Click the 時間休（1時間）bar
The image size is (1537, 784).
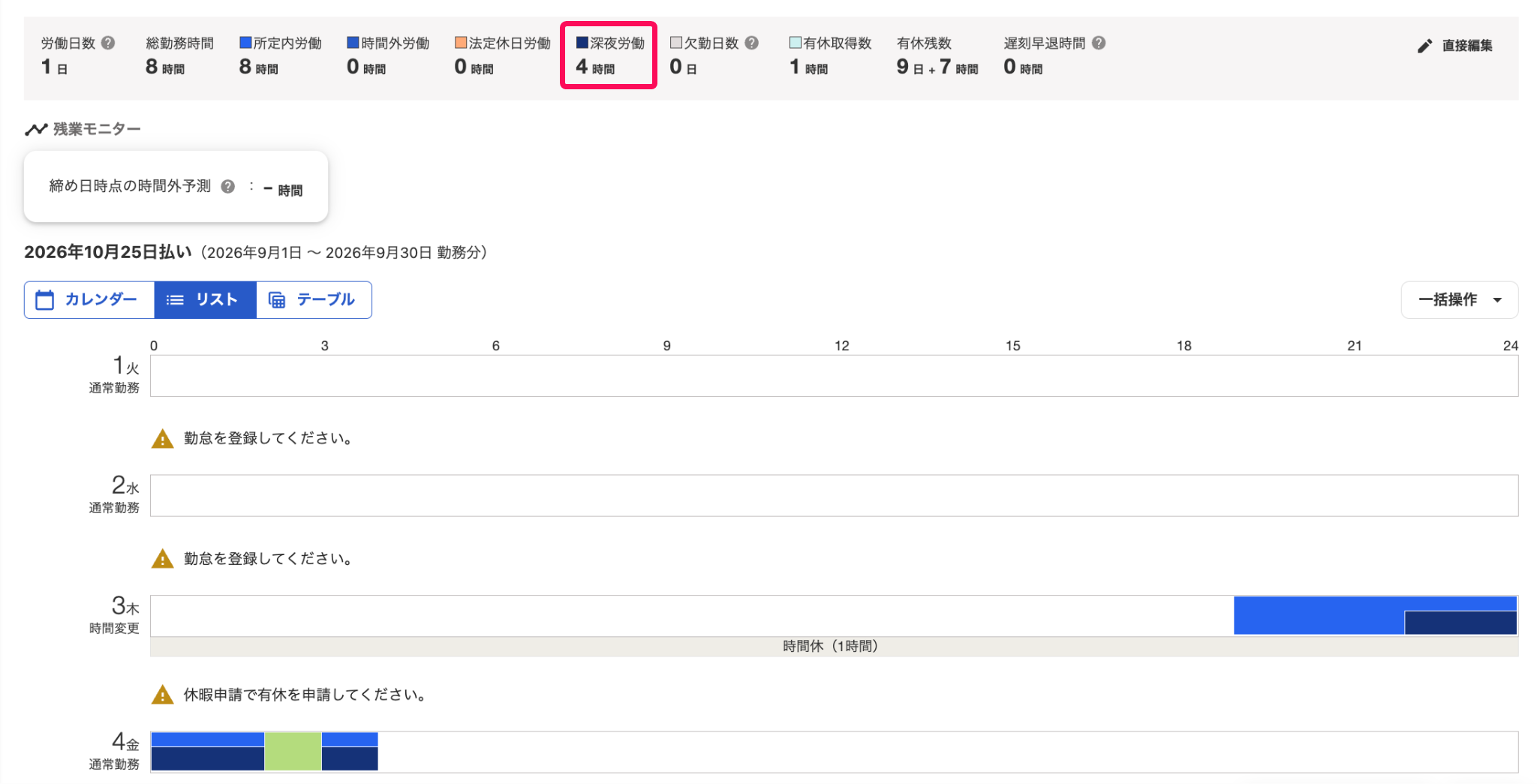click(834, 647)
